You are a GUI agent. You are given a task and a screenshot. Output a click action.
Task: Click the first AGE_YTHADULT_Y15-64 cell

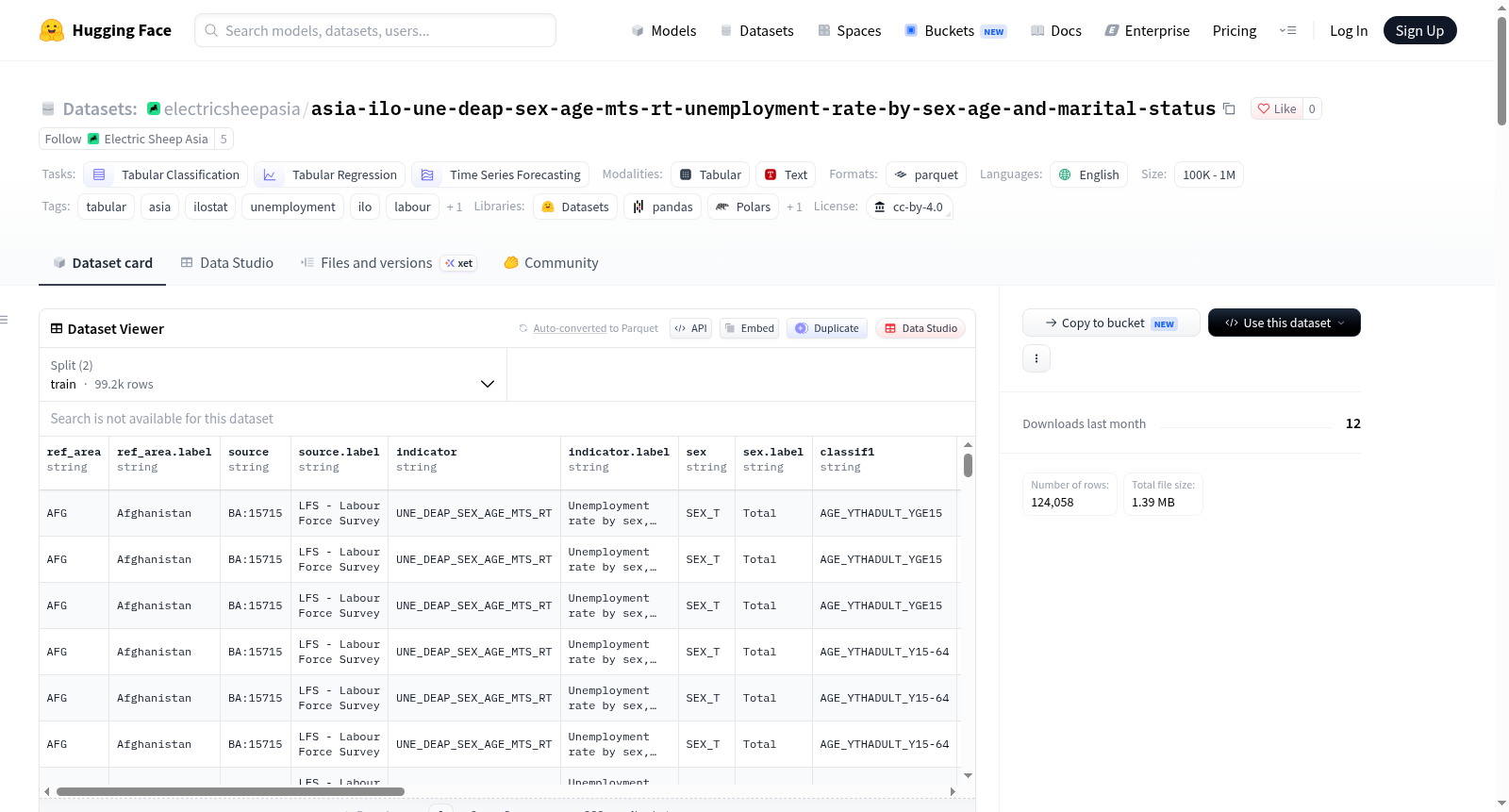(885, 652)
